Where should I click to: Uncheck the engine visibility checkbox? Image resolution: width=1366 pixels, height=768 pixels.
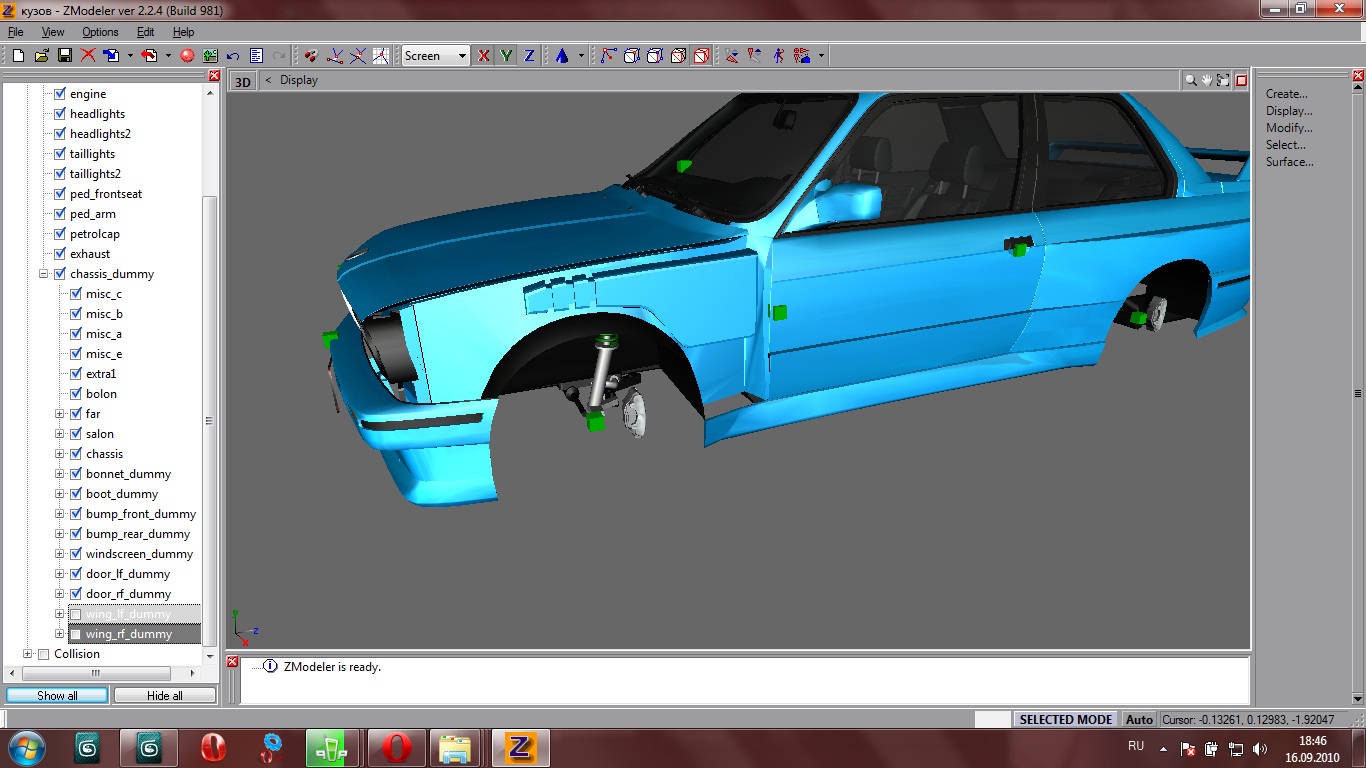click(59, 94)
